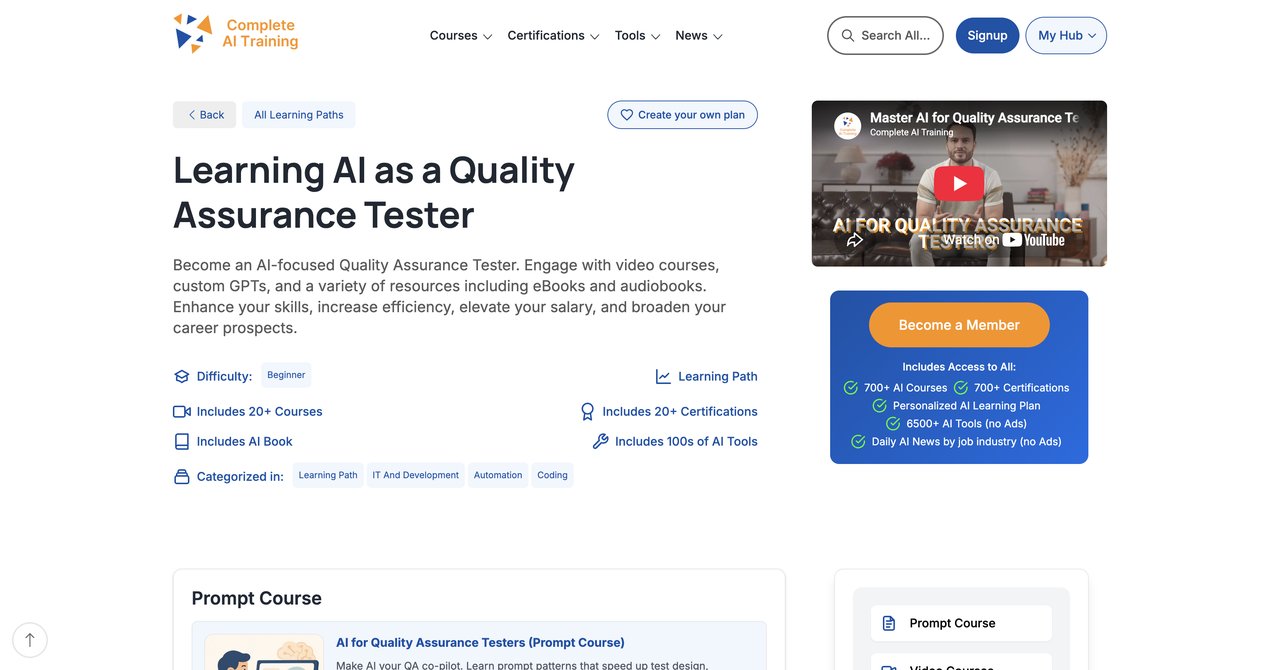1280x670 pixels.
Task: Play the YouTube video with the red button
Action: [959, 183]
